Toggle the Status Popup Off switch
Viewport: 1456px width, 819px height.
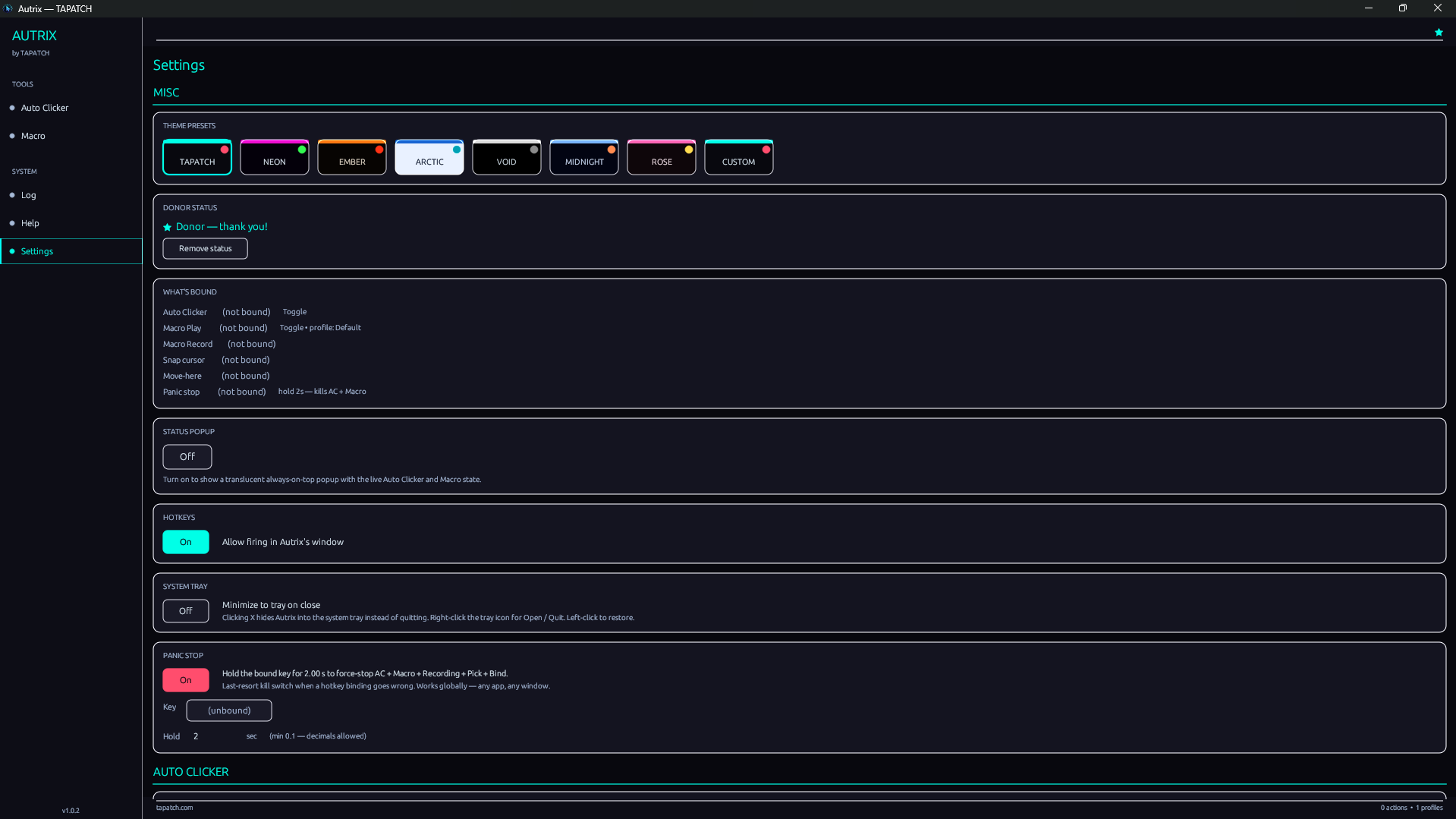tap(187, 457)
